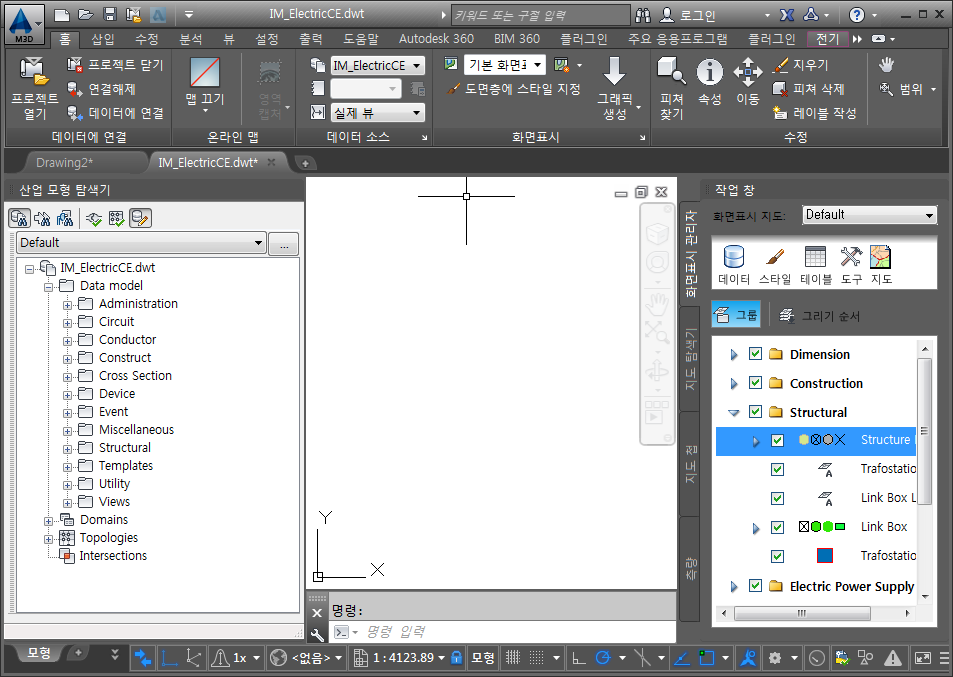
Task: Toggle the Structural group checkbox
Action: (755, 411)
